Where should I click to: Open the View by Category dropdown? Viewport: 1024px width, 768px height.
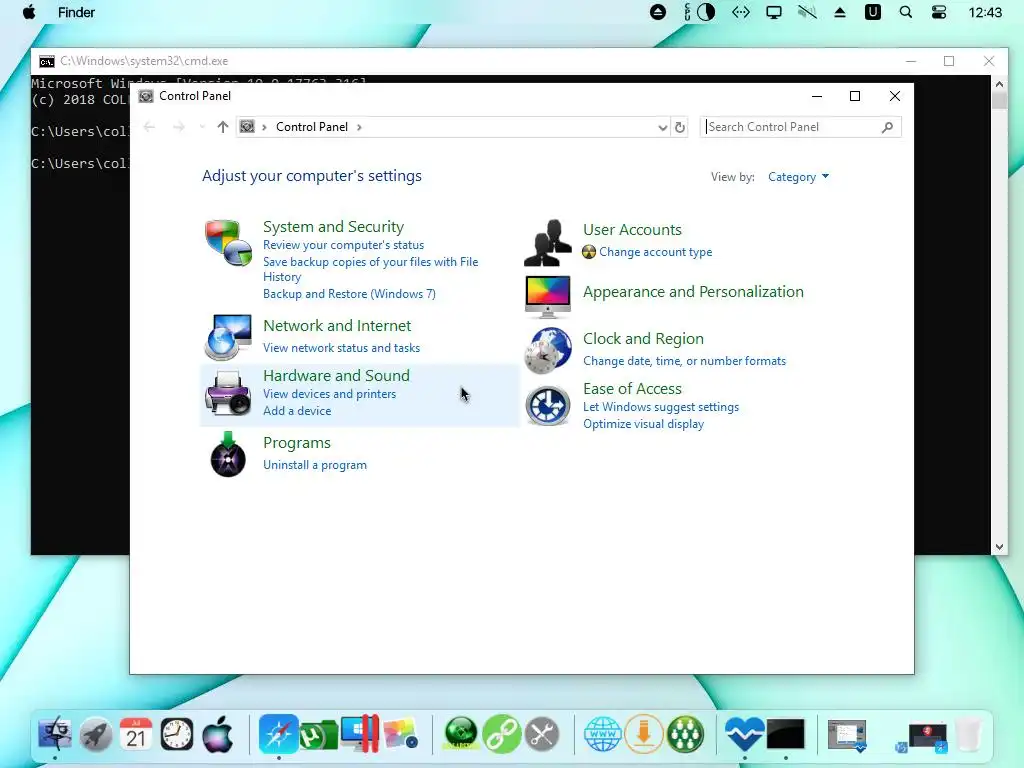(798, 177)
